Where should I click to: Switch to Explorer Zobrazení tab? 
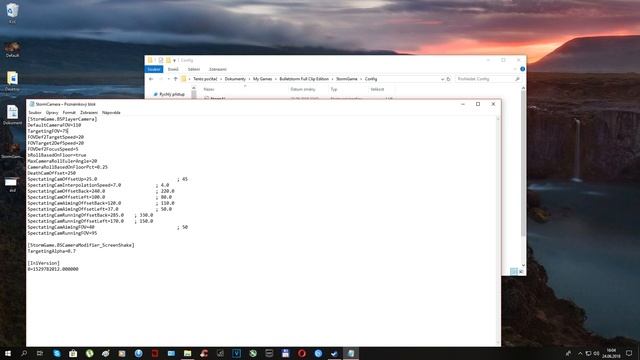[218, 69]
